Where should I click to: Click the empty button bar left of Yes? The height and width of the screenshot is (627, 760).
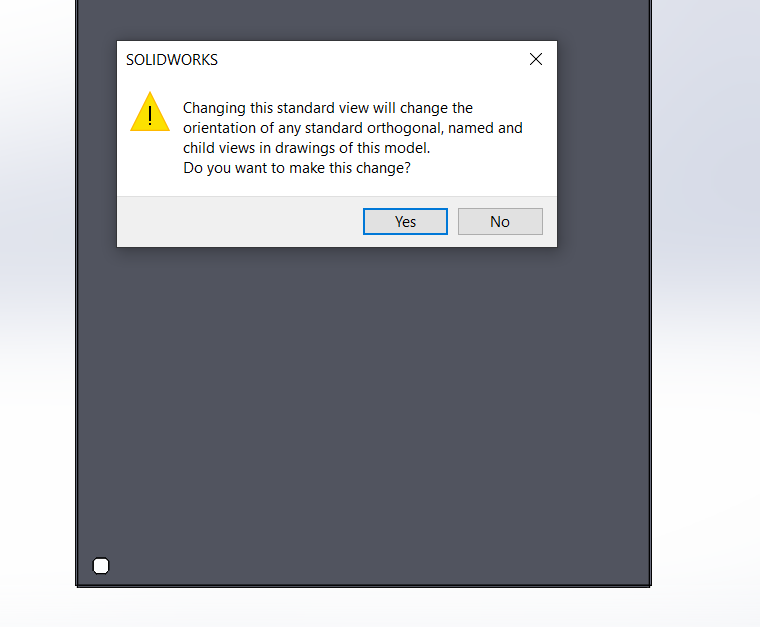[x=240, y=221]
